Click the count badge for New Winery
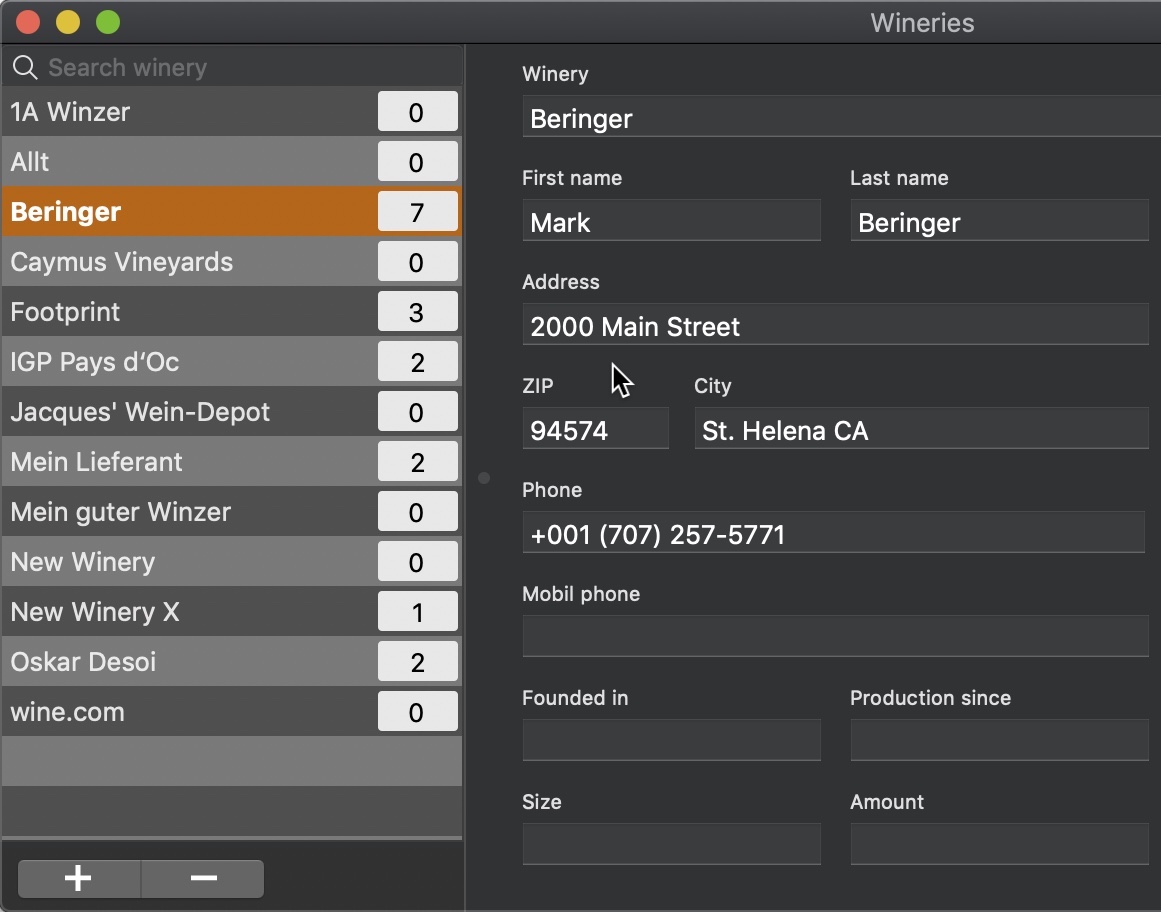The height and width of the screenshot is (912, 1161). pos(418,562)
